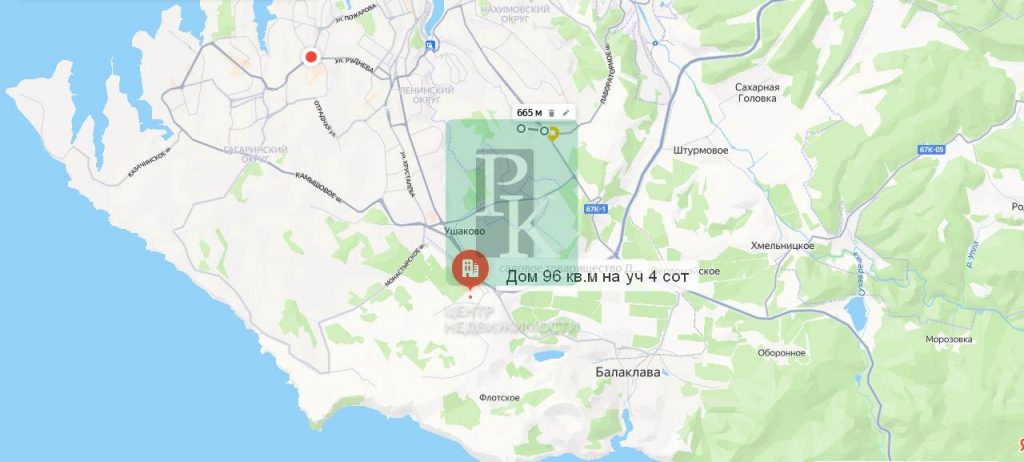Open the Дом 96 кв.м на уч 4 сот label
Viewport: 1024px width, 462px height.
click(597, 278)
